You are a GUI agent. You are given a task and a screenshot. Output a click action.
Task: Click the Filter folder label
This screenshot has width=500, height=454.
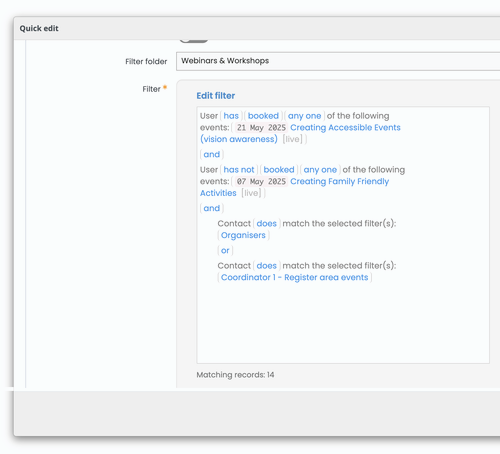coord(146,62)
